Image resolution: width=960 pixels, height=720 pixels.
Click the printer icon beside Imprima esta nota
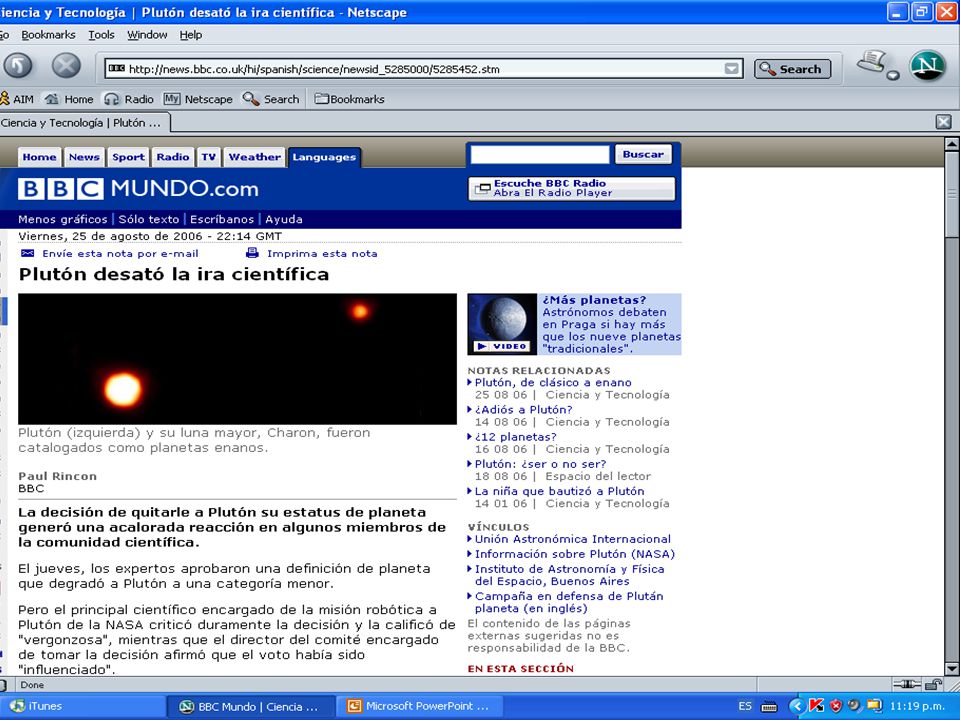tap(252, 252)
